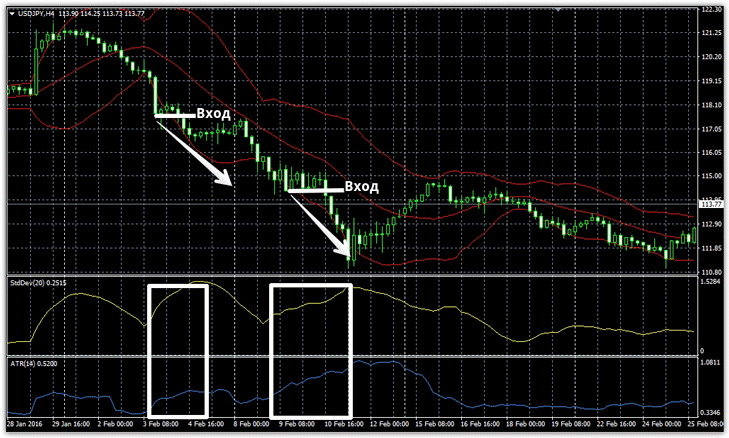This screenshot has height=438, width=729.
Task: Select the second 'Вход' text label
Action: click(361, 187)
